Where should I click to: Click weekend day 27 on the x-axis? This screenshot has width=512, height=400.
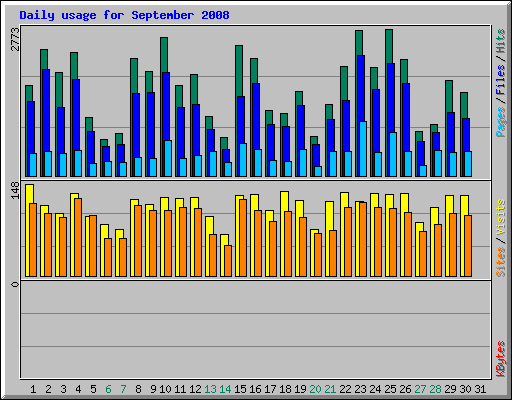(420, 389)
